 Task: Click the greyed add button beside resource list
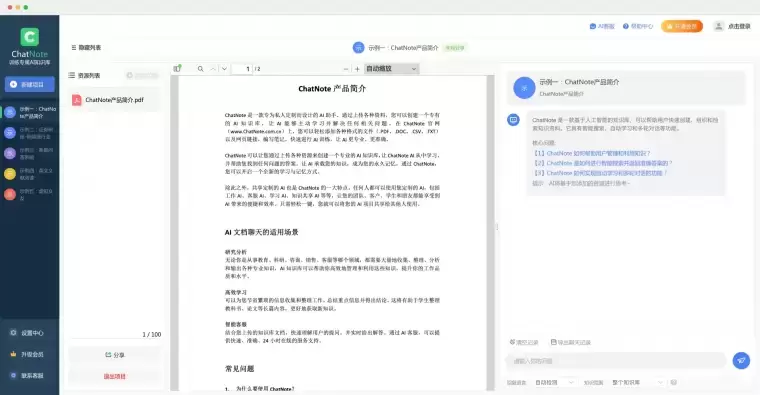(142, 75)
